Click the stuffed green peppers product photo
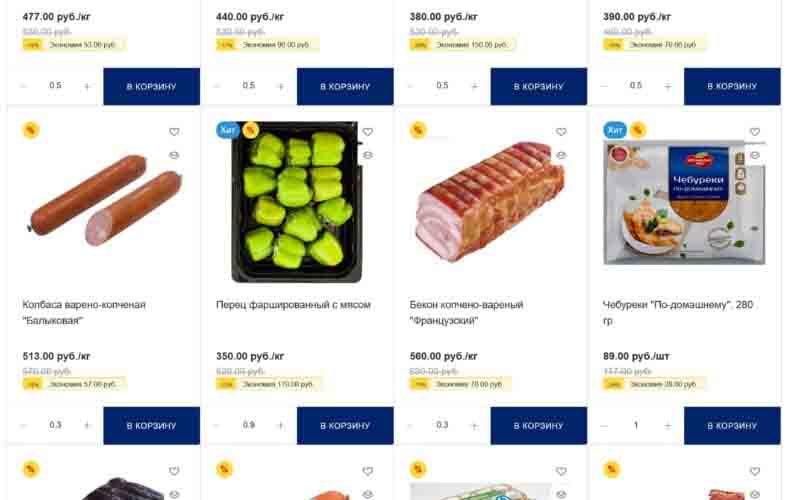 294,203
